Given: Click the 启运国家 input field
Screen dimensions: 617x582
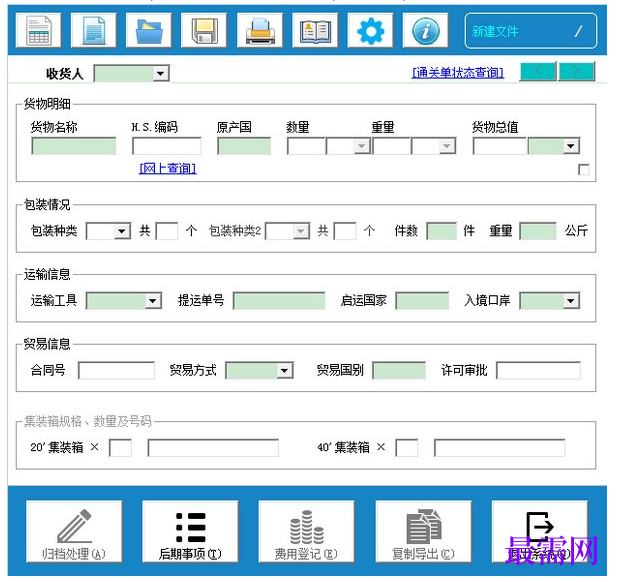Looking at the screenshot, I should [x=422, y=301].
